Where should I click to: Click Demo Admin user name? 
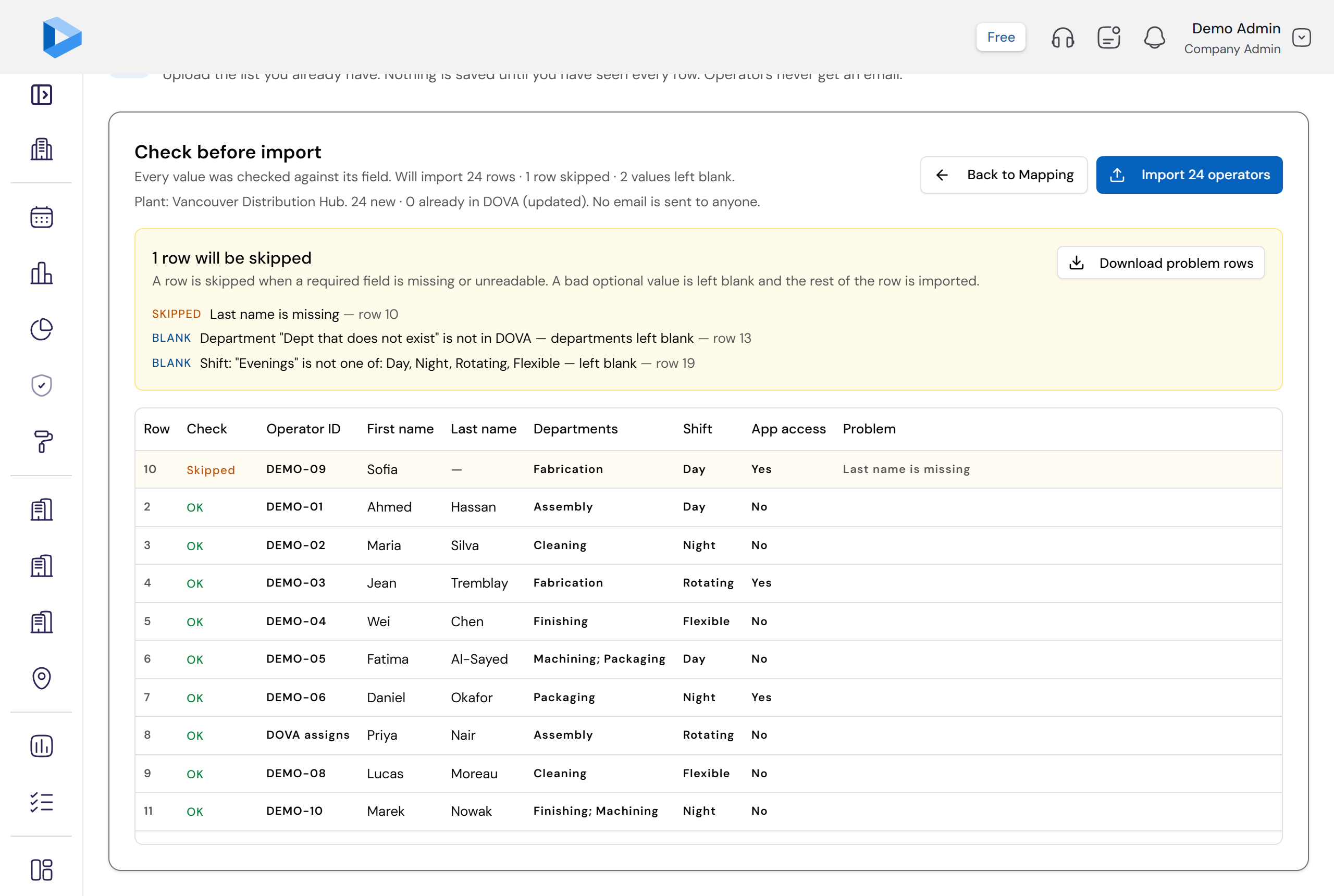[1236, 28]
